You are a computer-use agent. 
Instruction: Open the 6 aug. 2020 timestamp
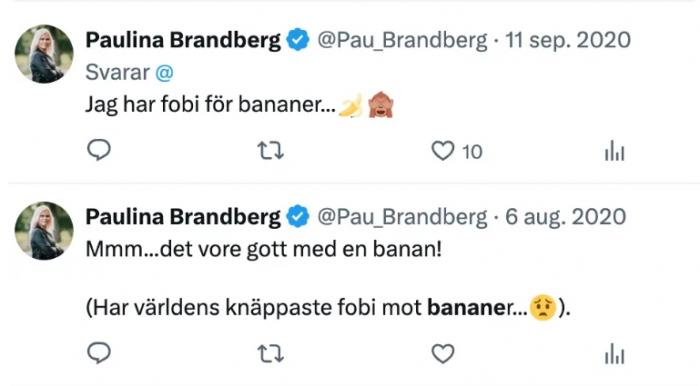pyautogui.click(x=566, y=217)
